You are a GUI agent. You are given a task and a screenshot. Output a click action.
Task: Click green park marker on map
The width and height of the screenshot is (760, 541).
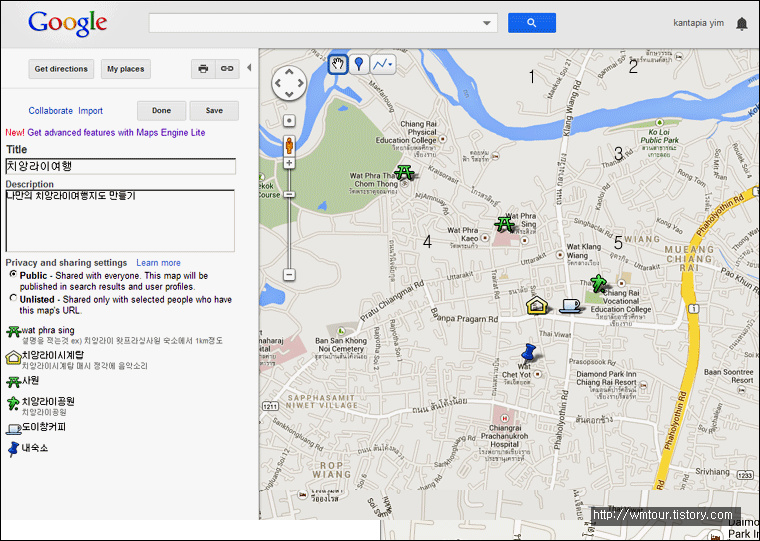(599, 283)
